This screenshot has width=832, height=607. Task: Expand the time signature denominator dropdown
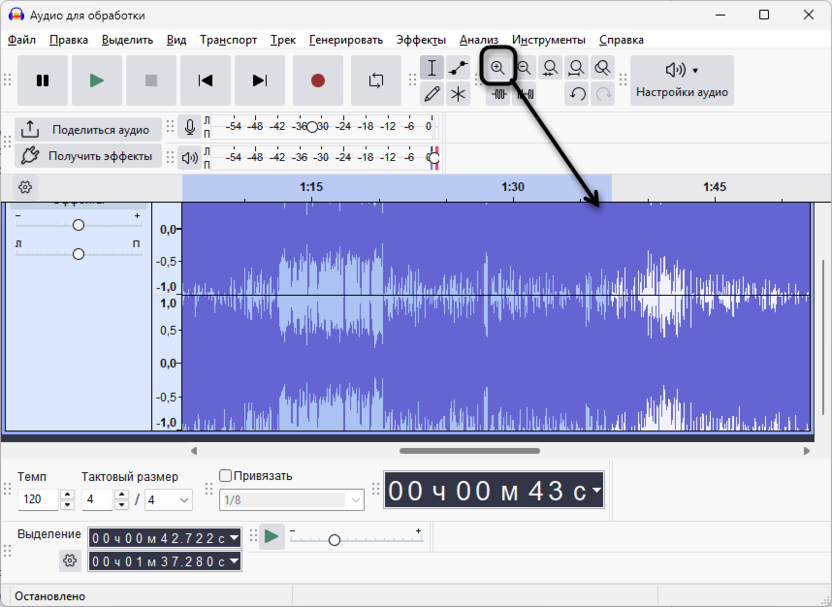coord(184,499)
